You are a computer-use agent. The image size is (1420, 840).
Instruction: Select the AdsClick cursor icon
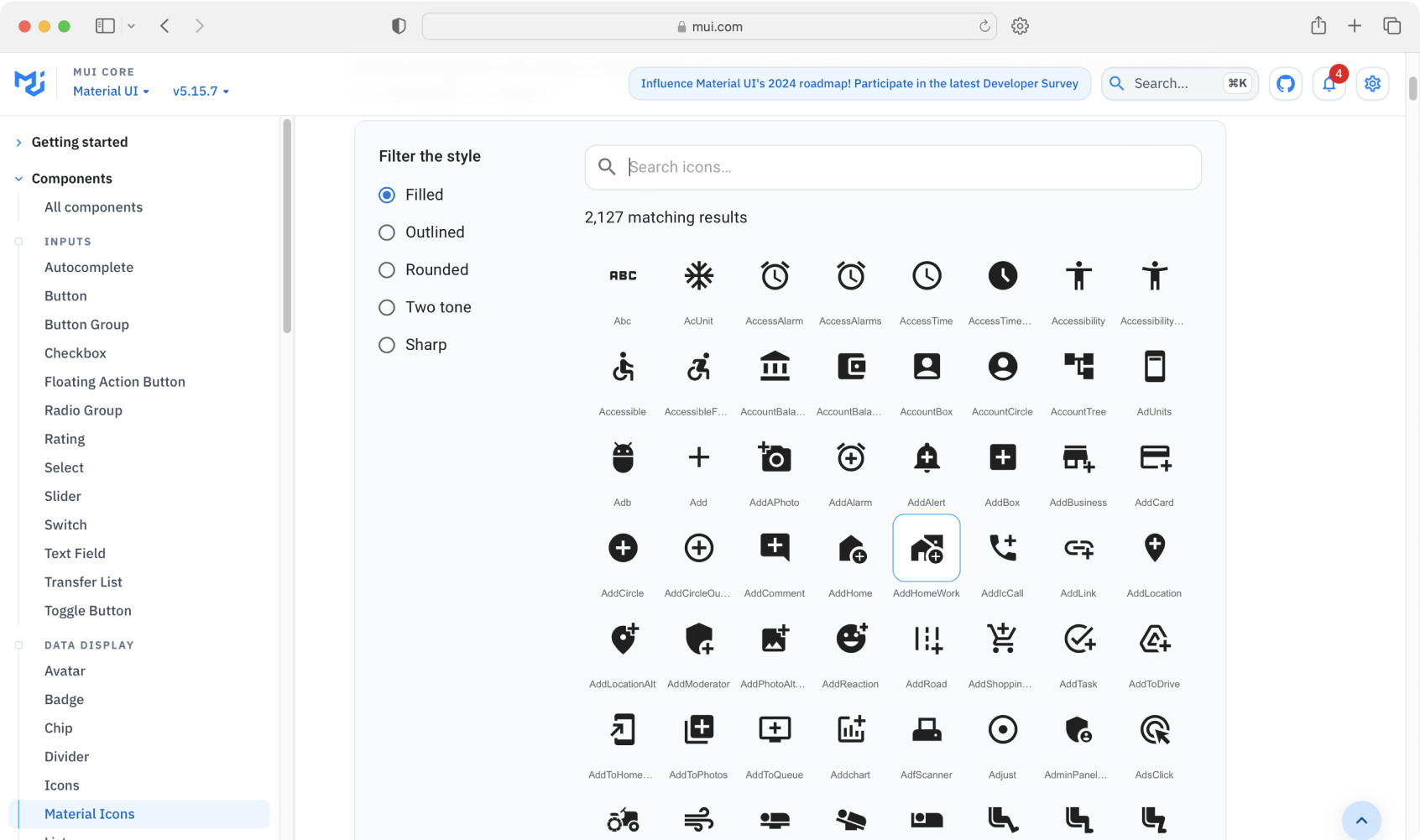coord(1155,730)
